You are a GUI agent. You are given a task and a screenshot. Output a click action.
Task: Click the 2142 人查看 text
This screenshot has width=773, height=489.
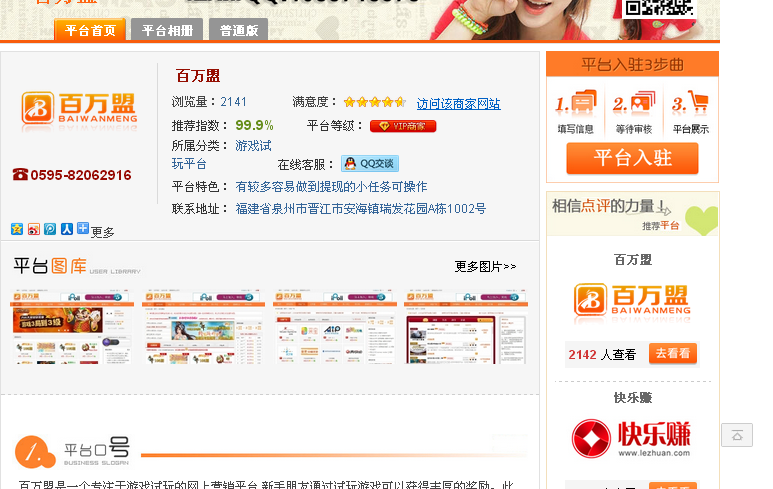click(602, 354)
